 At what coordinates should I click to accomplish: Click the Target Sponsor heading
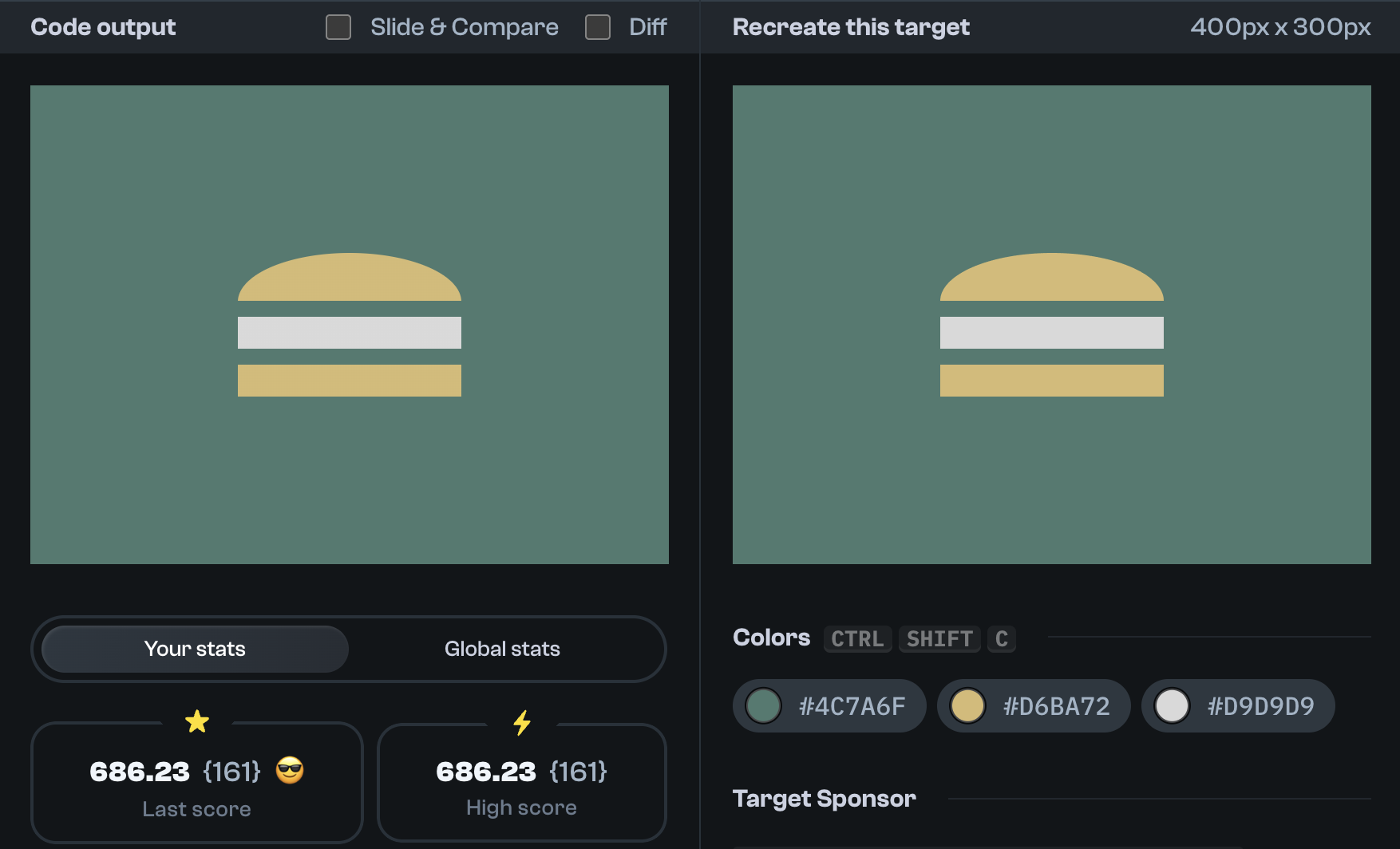[x=825, y=799]
